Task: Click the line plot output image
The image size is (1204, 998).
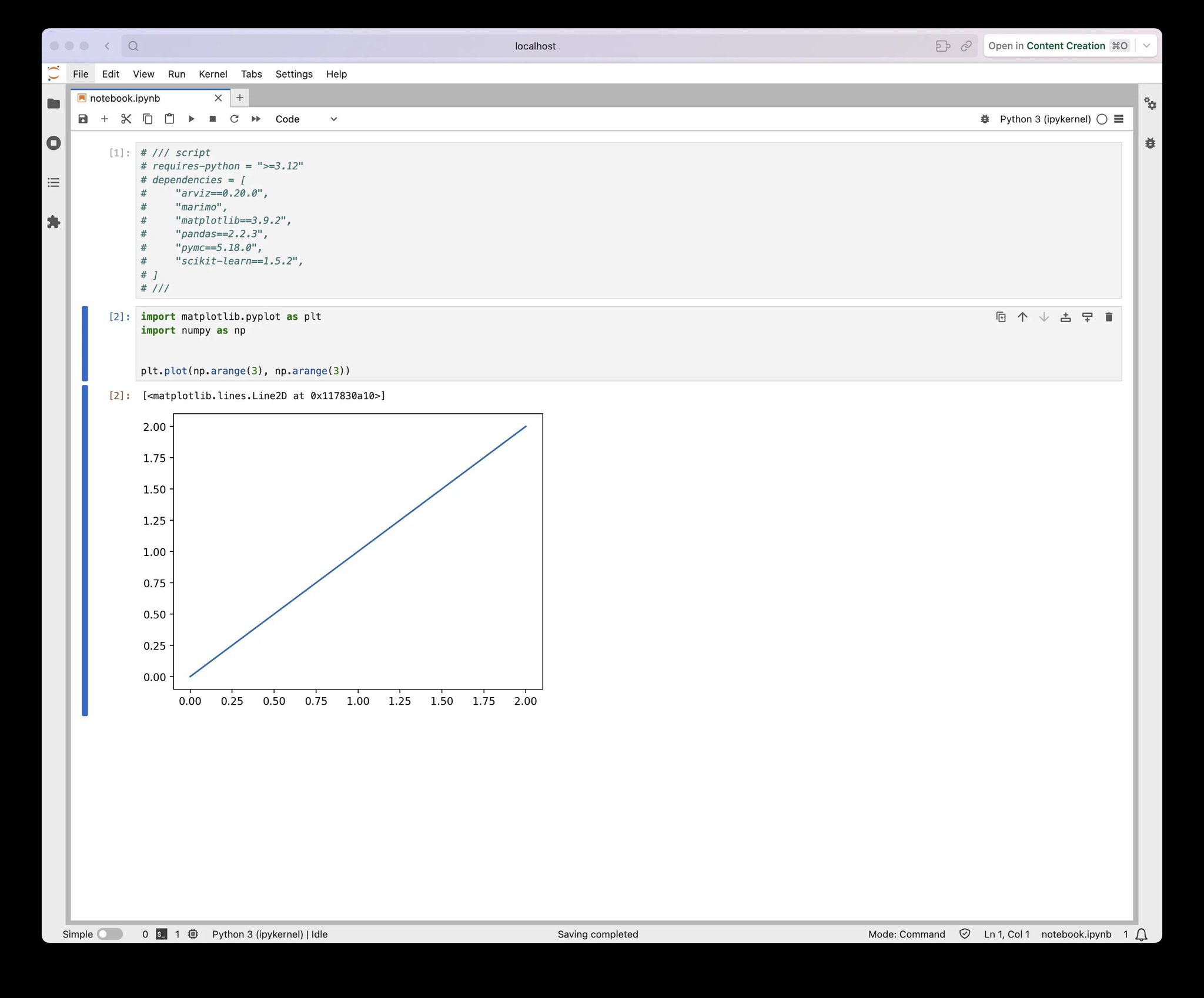Action: (342, 561)
